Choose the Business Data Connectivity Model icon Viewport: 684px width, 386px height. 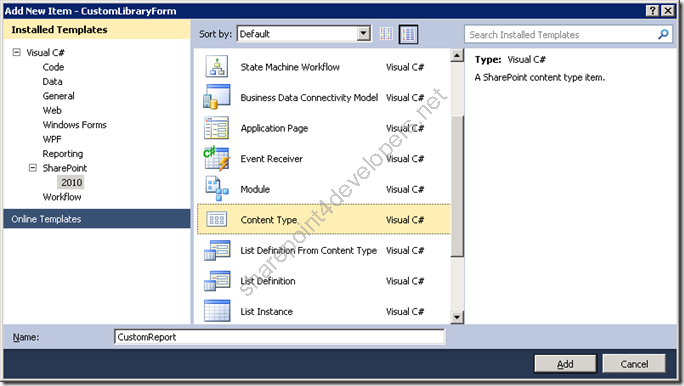coord(217,97)
